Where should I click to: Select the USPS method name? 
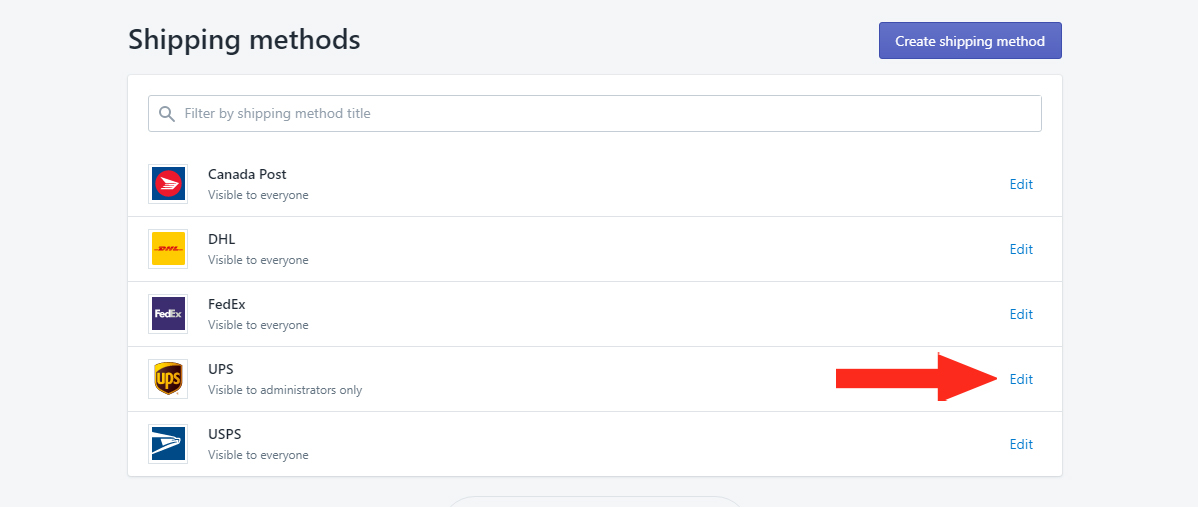point(225,434)
